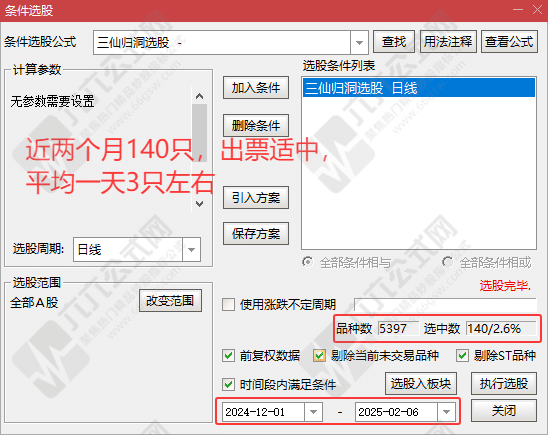Image resolution: width=548 pixels, height=435 pixels.
Task: Click the scroll up arrow in 计算参数 panel
Action: point(199,96)
